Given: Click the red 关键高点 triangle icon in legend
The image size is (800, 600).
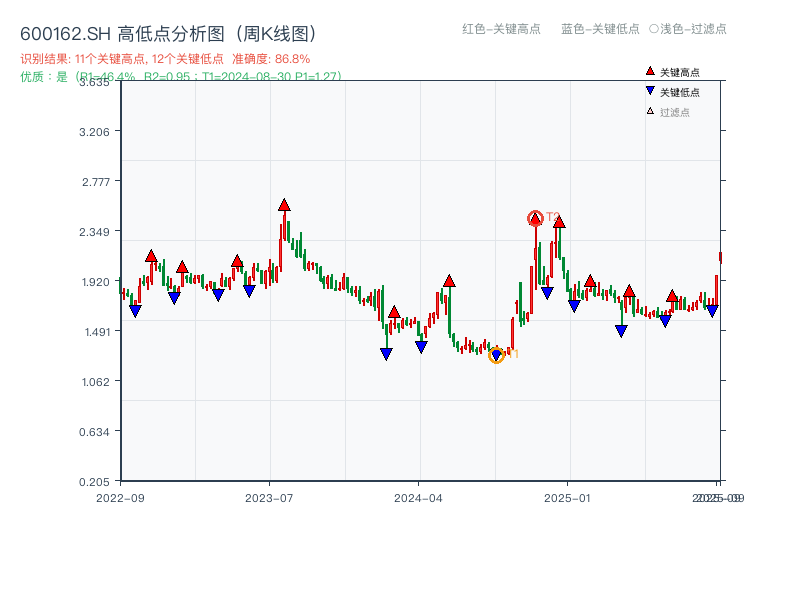Looking at the screenshot, I should click(650, 71).
